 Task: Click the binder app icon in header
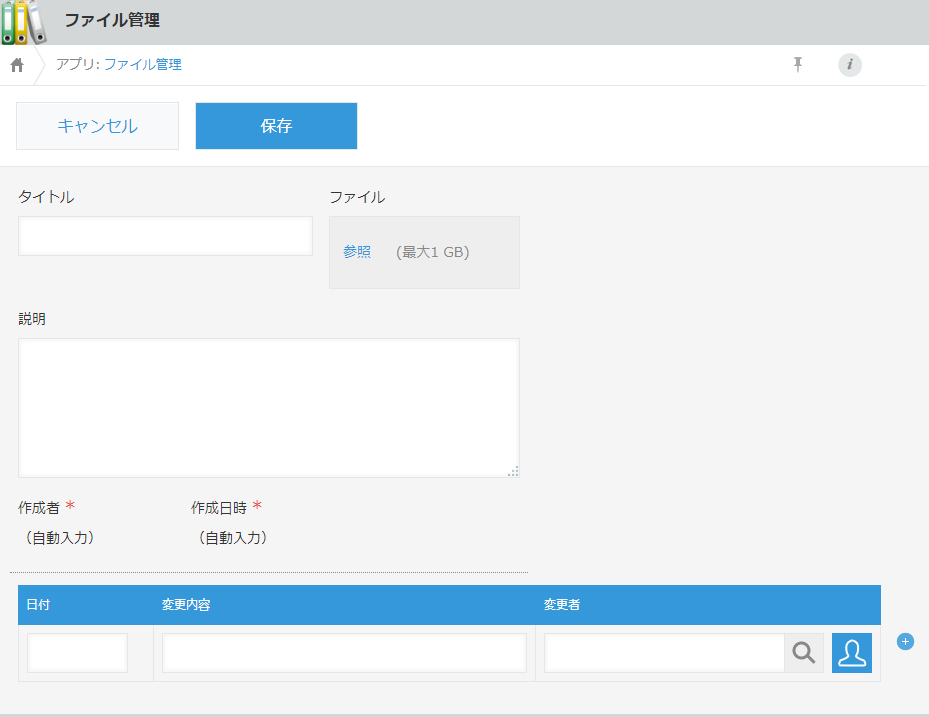(x=24, y=22)
